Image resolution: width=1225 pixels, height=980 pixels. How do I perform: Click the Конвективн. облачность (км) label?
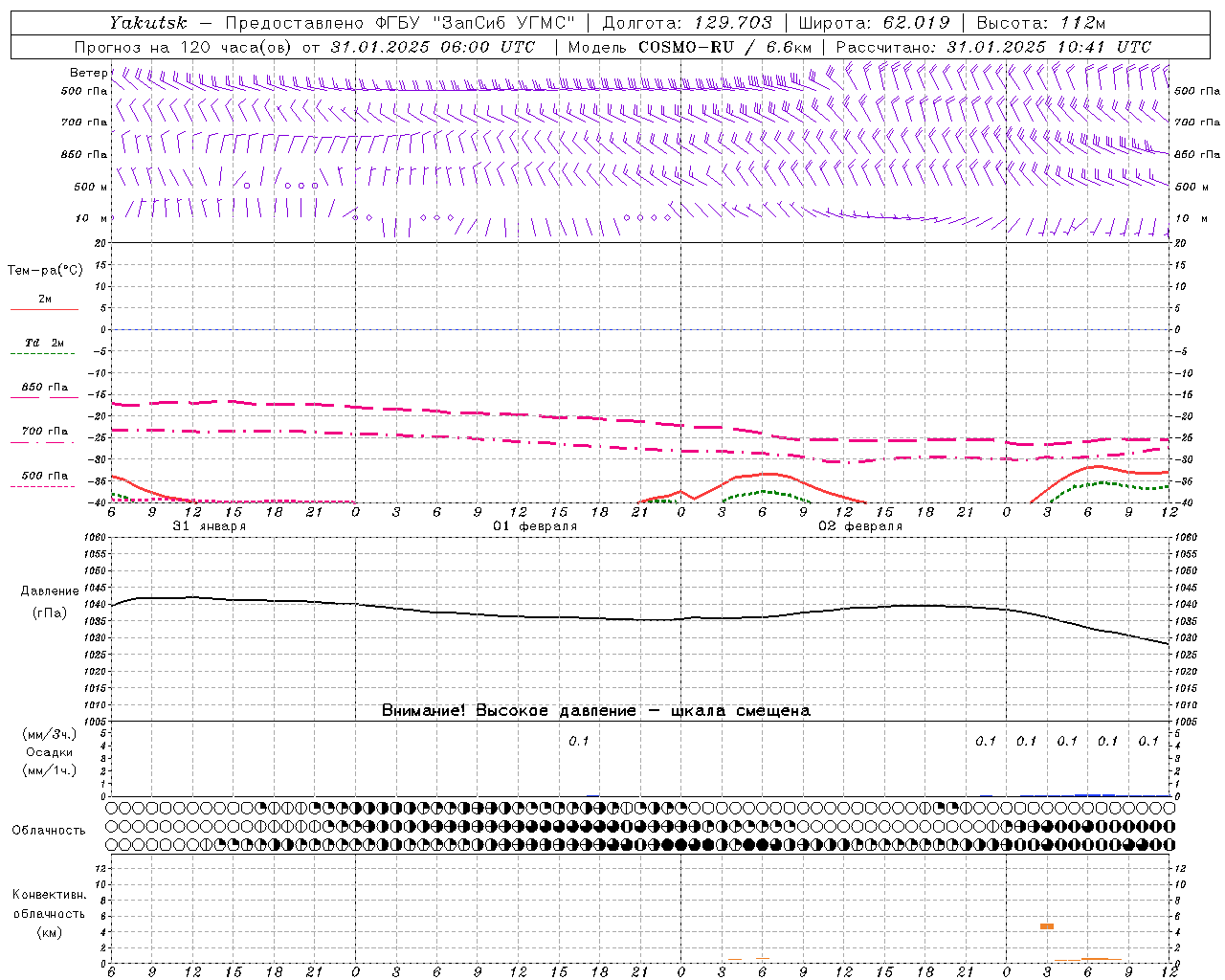[x=49, y=913]
